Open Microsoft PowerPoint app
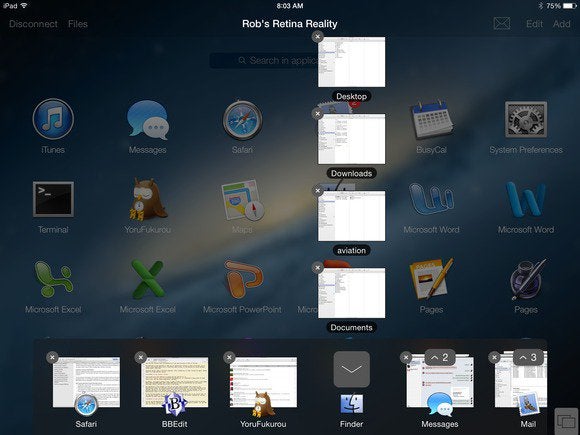 [x=243, y=279]
